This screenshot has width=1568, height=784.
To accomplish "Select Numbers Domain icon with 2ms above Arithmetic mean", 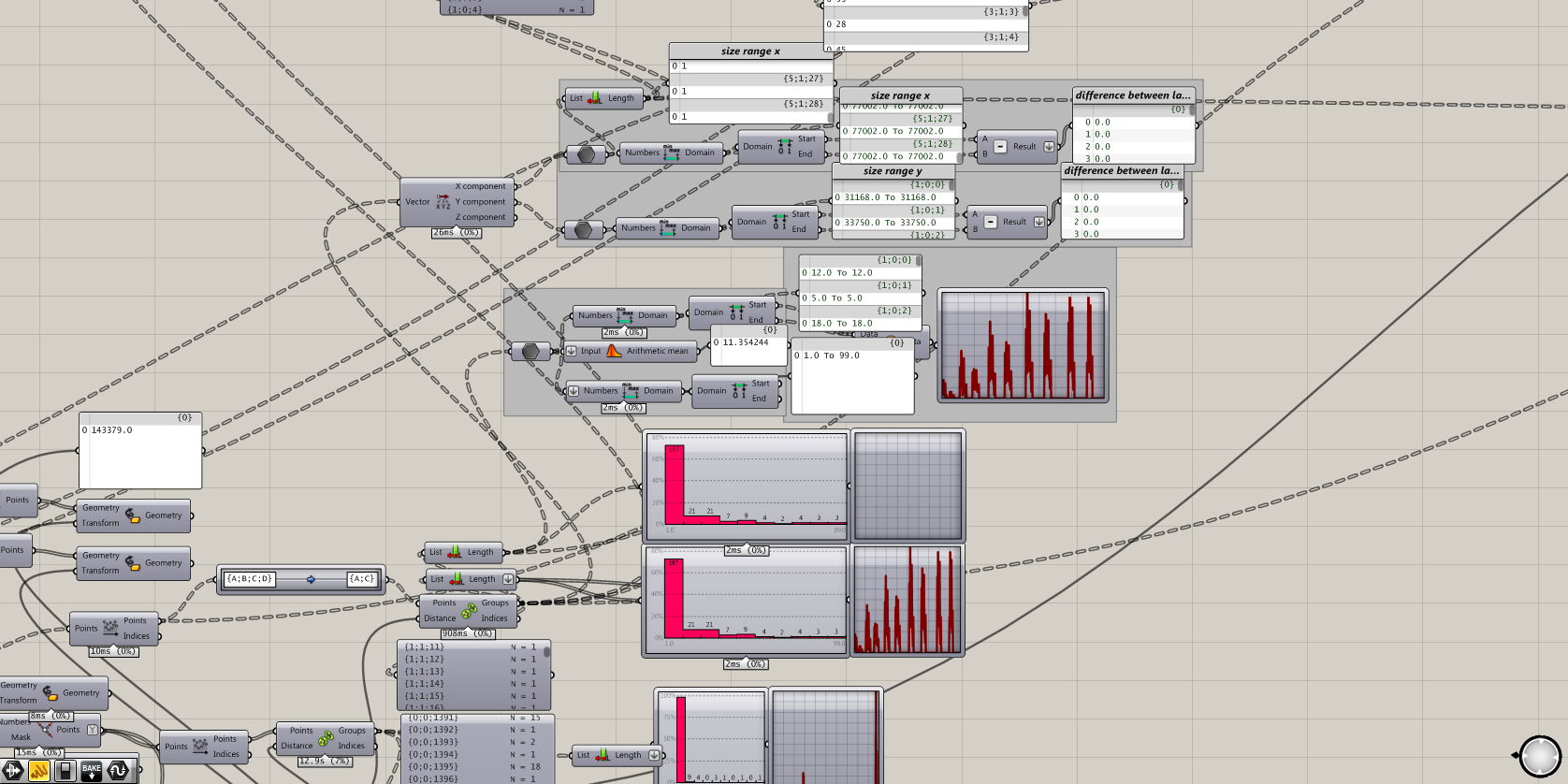I will (625, 315).
